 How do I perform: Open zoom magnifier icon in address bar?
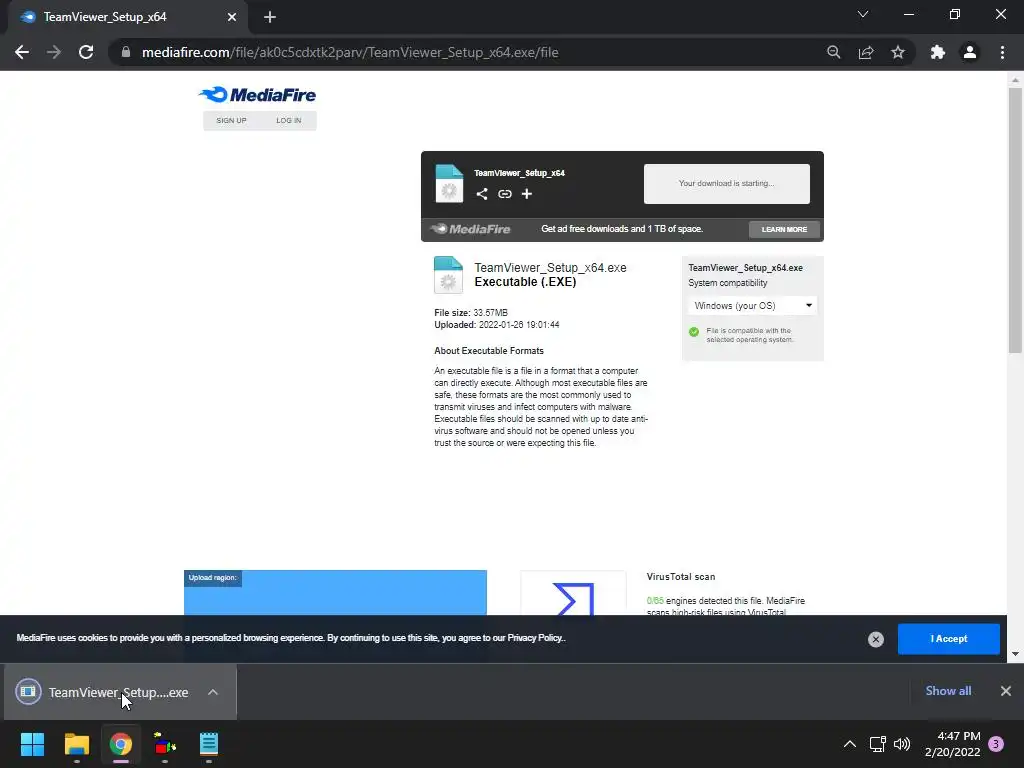tap(833, 52)
